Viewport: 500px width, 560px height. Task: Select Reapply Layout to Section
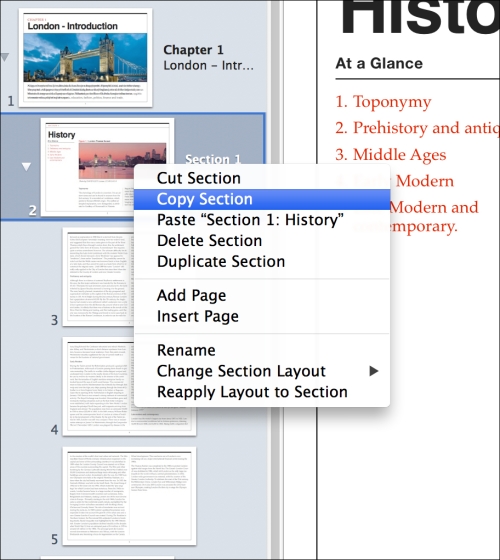coord(261,392)
